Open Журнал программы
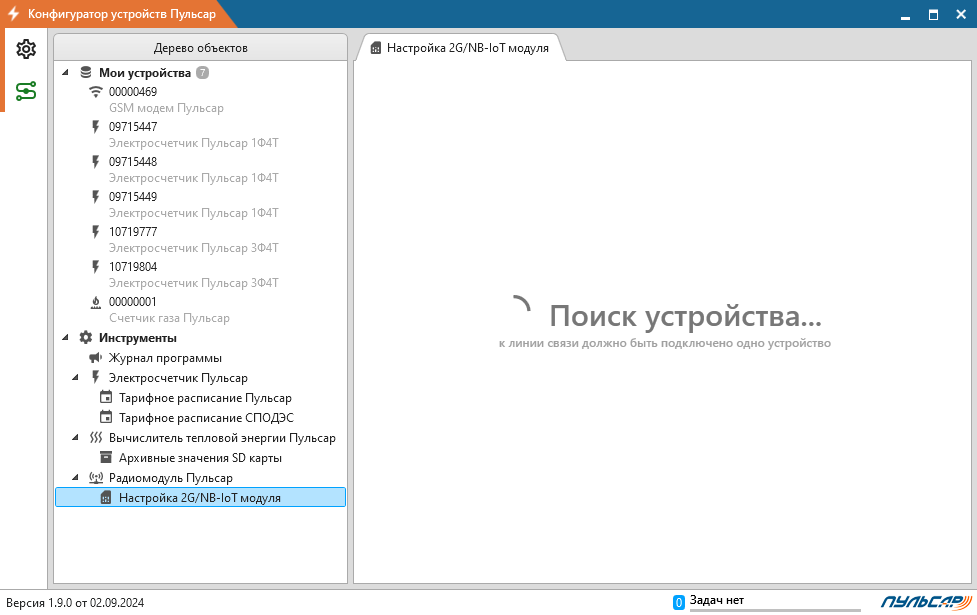Image resolution: width=977 pixels, height=615 pixels. (x=165, y=358)
